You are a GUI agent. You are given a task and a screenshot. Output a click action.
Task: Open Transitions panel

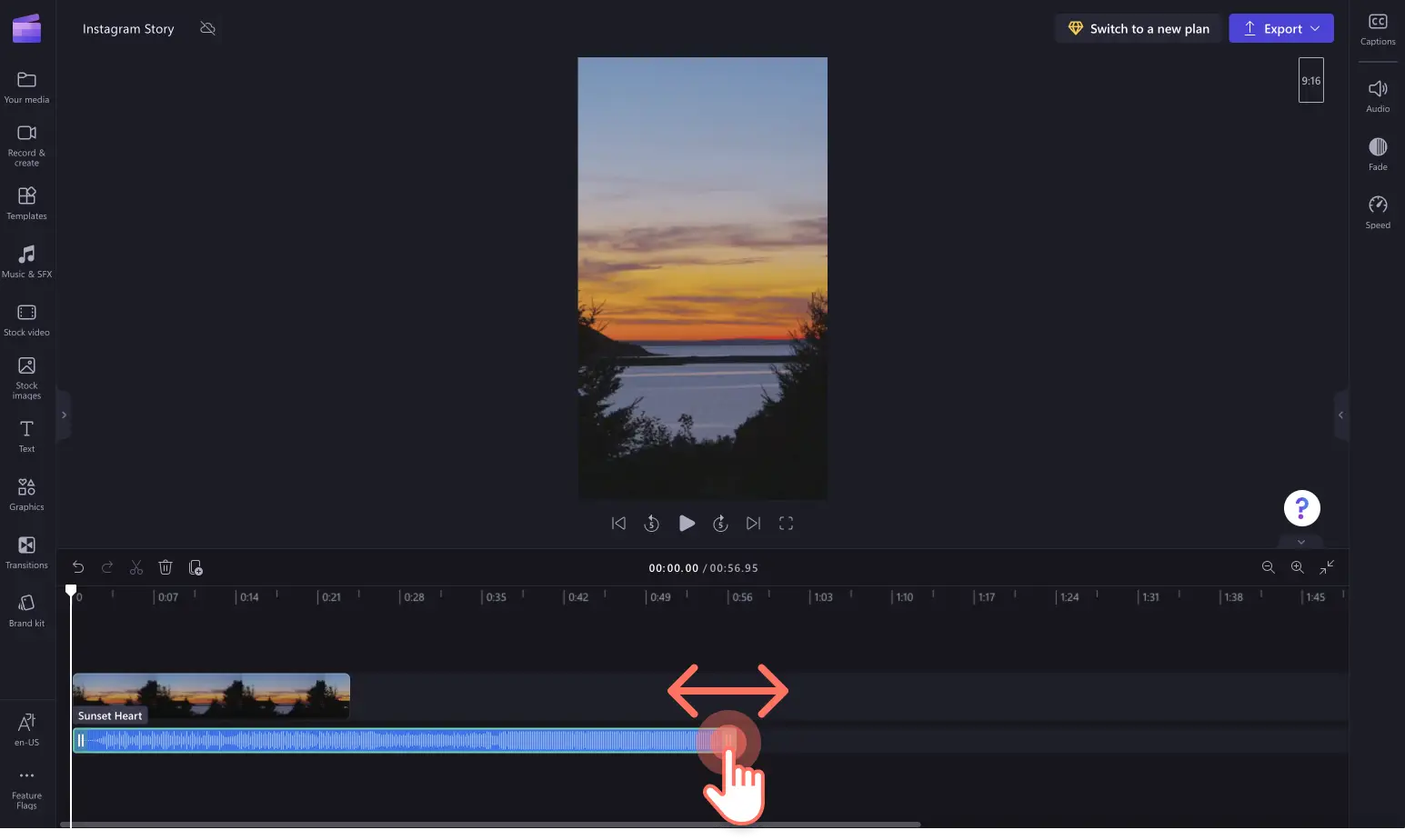click(26, 553)
